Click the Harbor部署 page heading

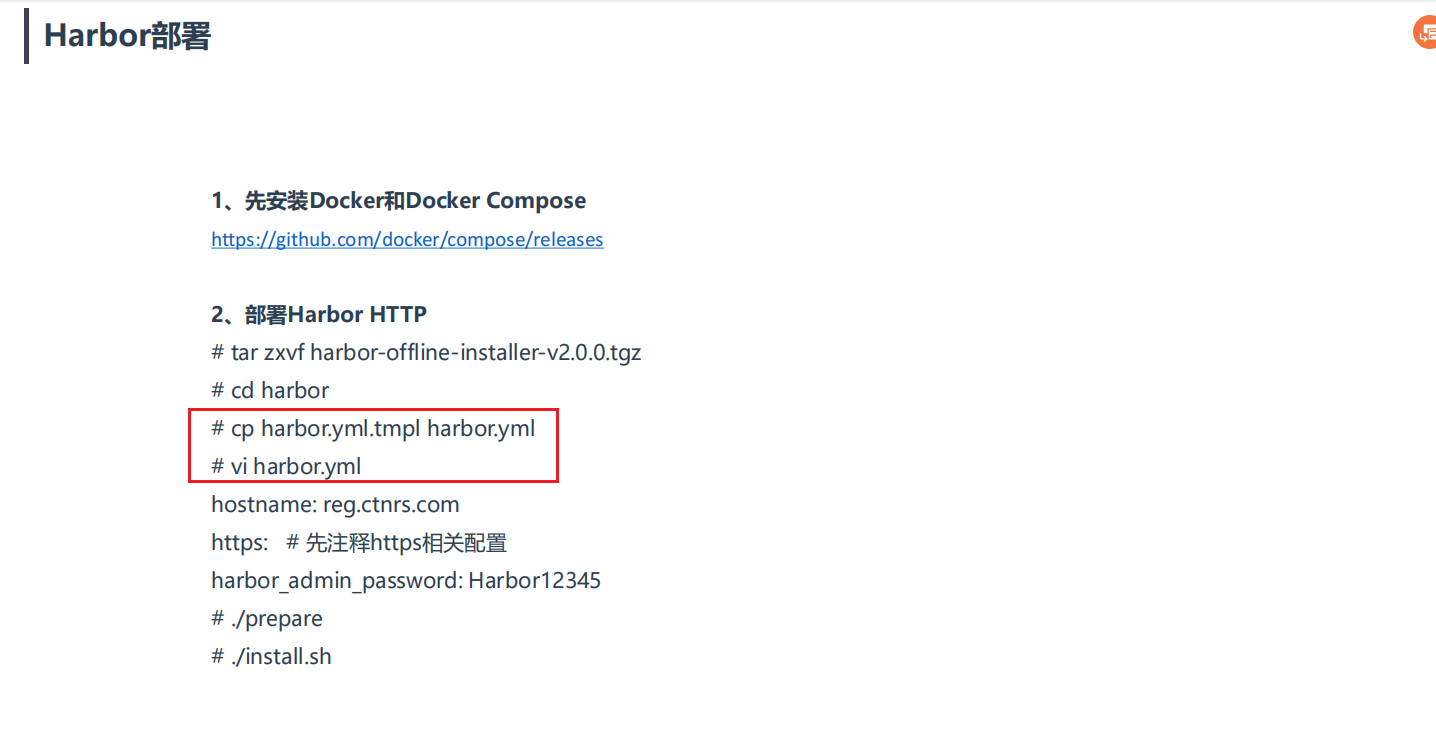click(x=127, y=36)
